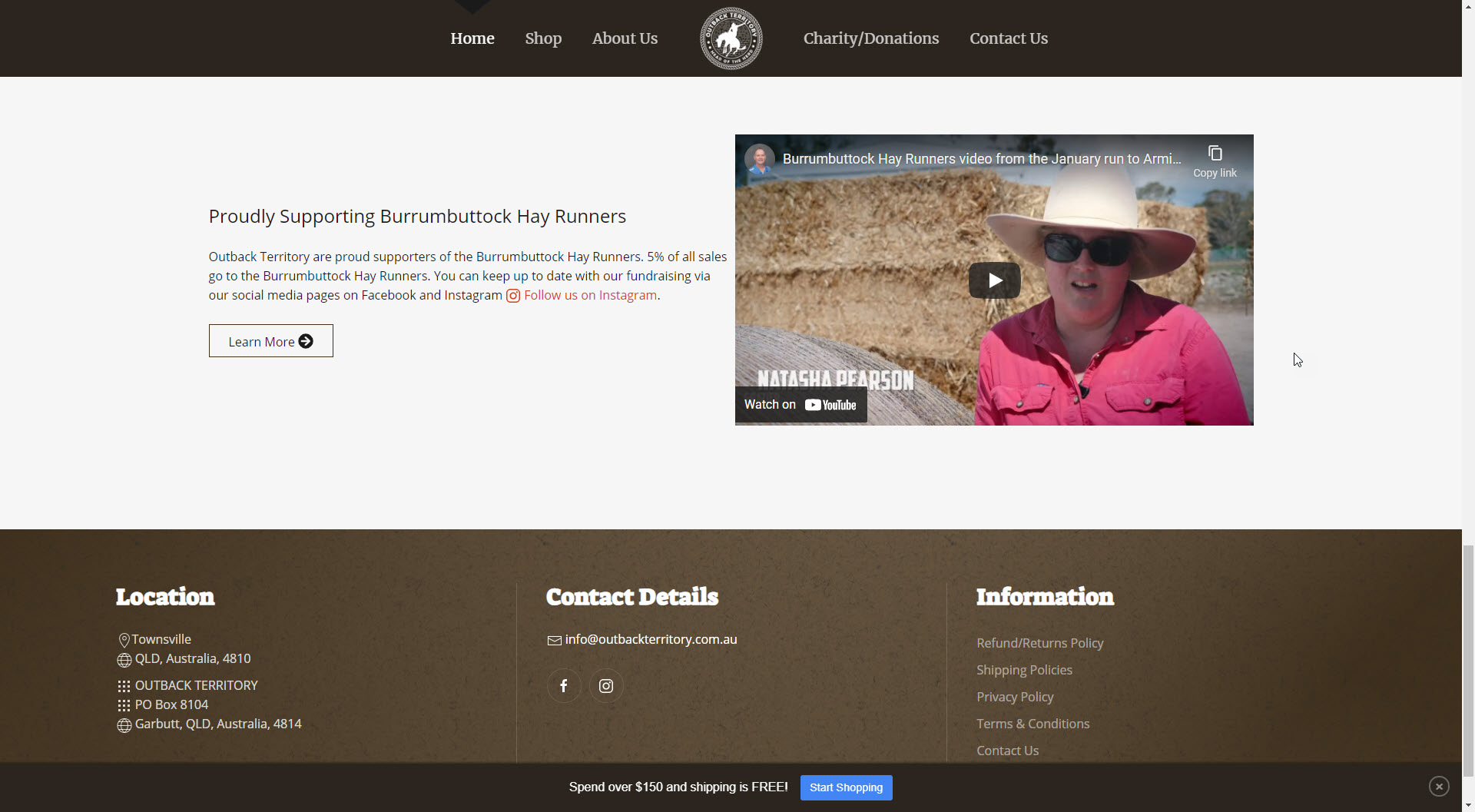Click the Outback Territory round logo

pyautogui.click(x=731, y=38)
